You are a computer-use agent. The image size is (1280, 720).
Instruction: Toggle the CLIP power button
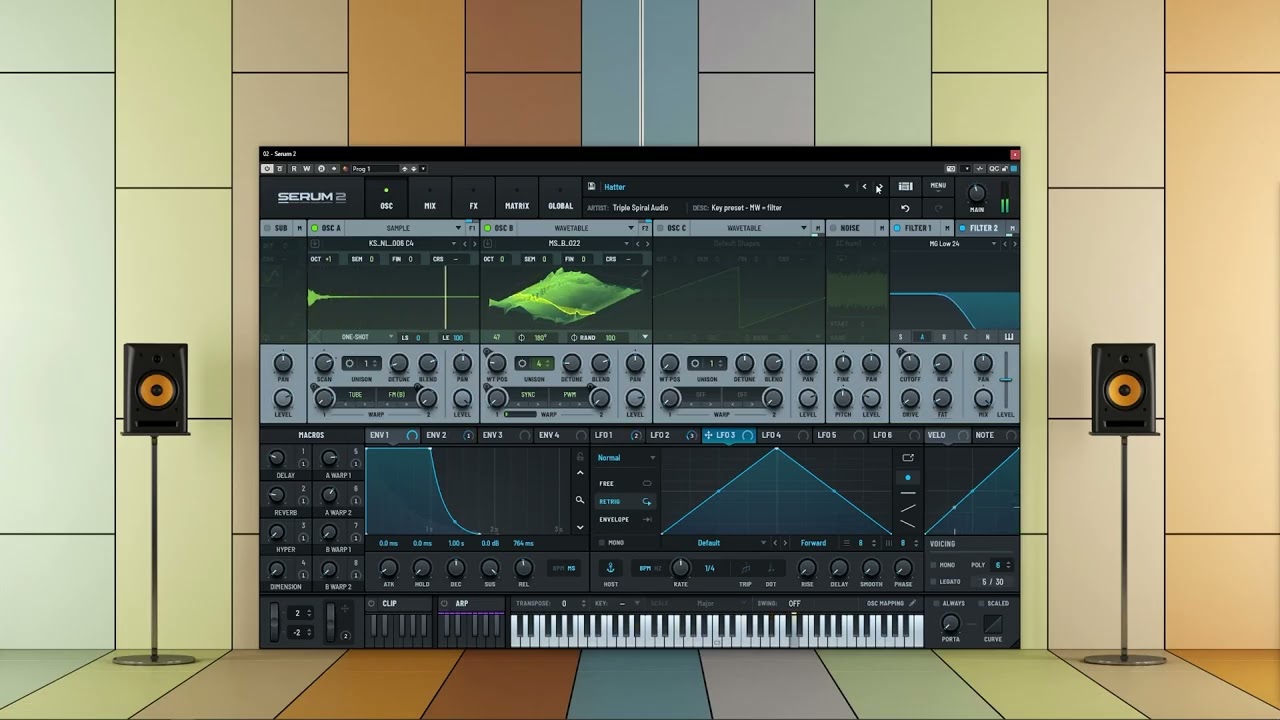[372, 603]
